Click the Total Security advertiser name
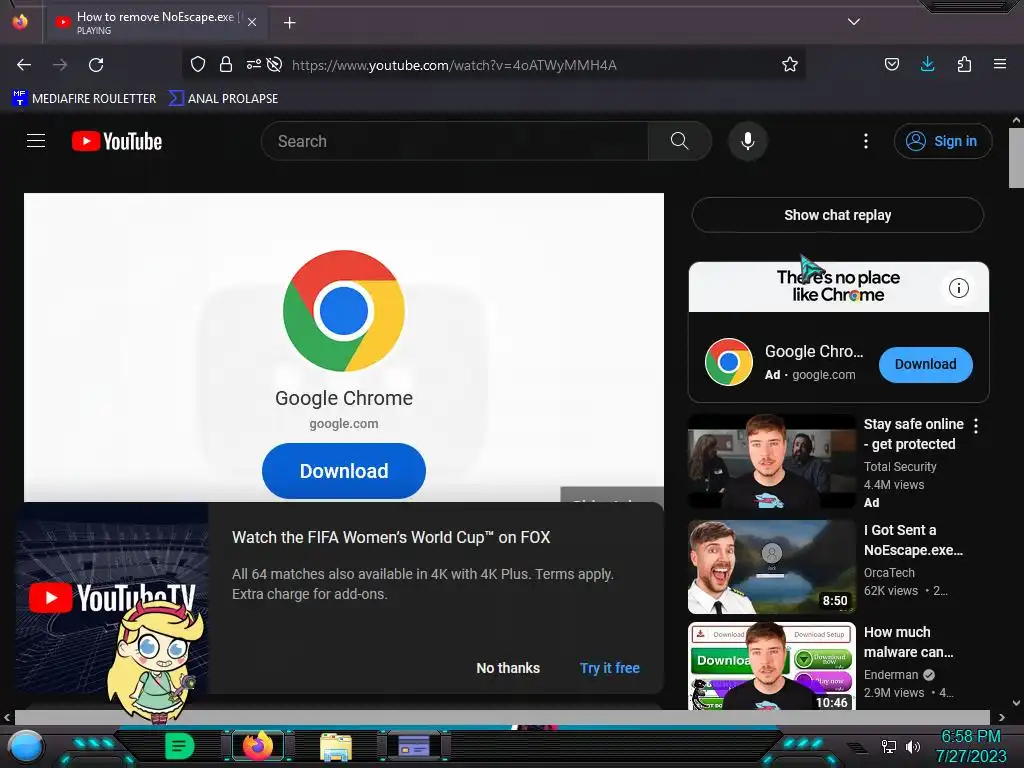Screen dimensions: 1024x768 tap(900, 467)
